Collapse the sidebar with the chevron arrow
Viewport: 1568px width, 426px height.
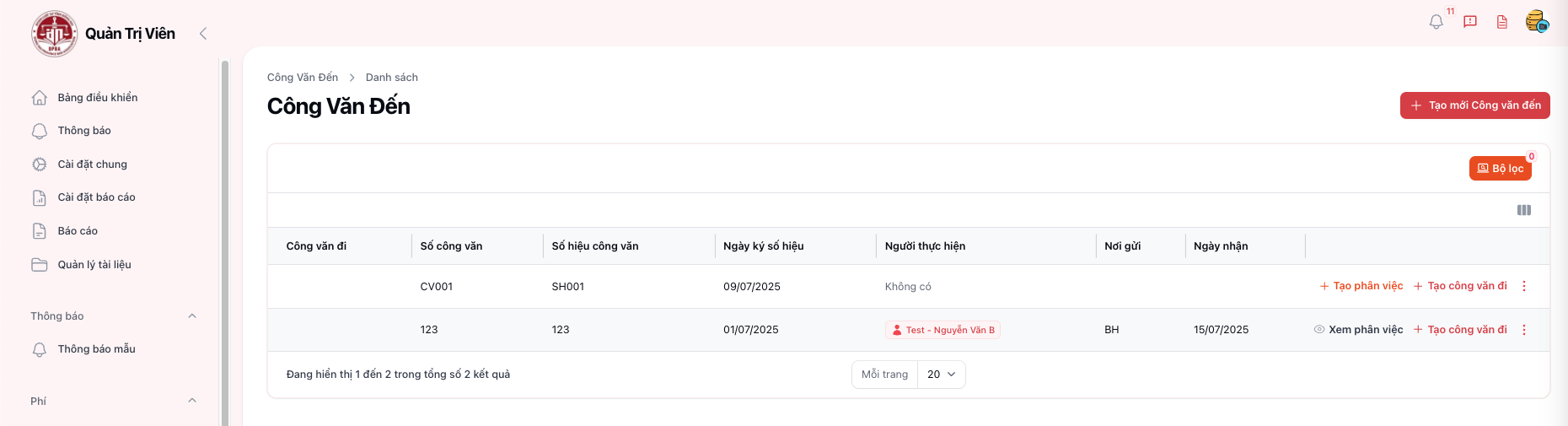203,34
